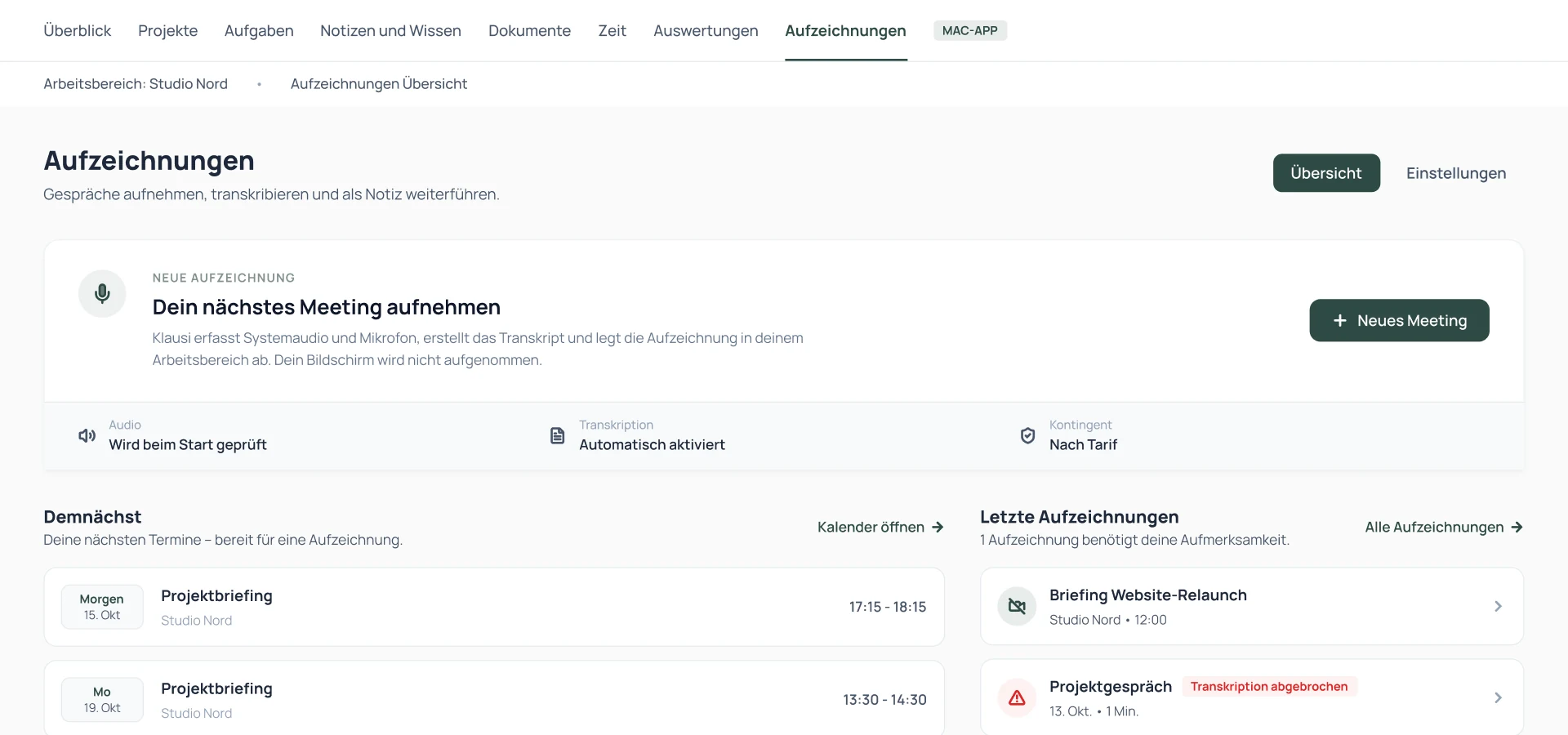This screenshot has height=735, width=1568.
Task: Open the Projektgespräch recording title
Action: pyautogui.click(x=1111, y=686)
